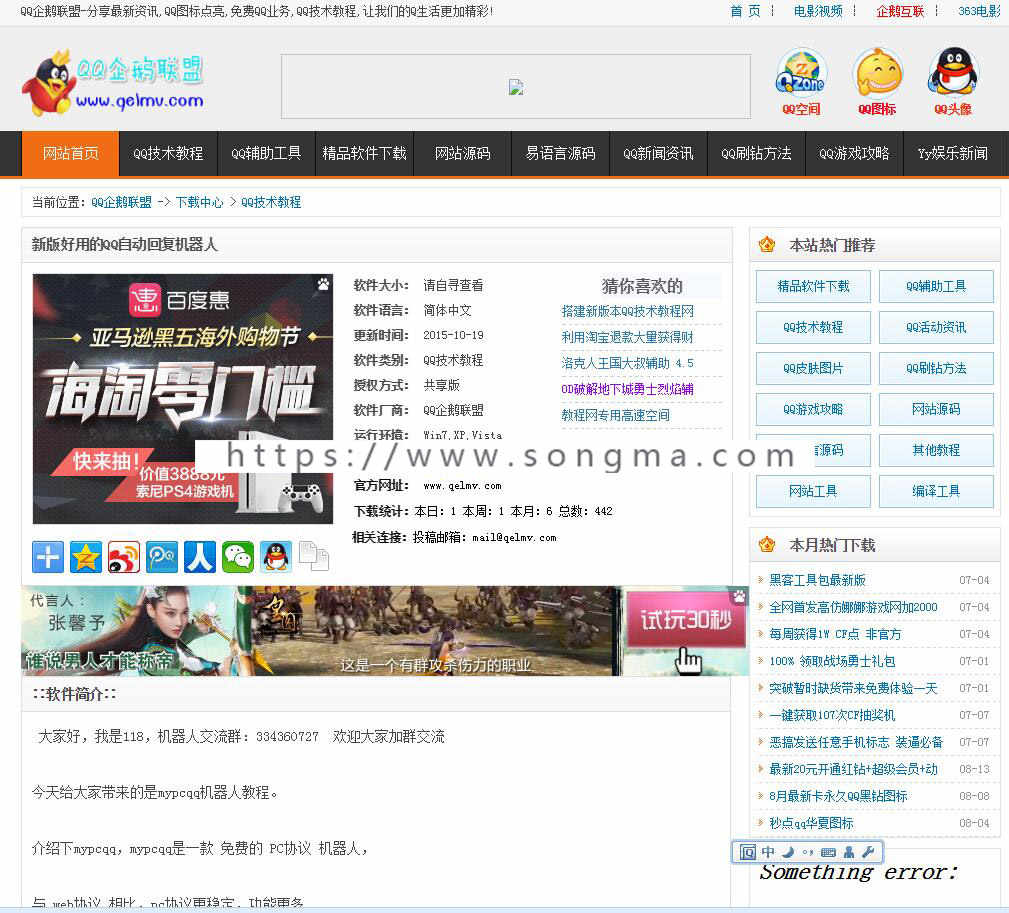Image resolution: width=1009 pixels, height=913 pixels.
Task: Share to Qzone with star icon
Action: (86, 557)
